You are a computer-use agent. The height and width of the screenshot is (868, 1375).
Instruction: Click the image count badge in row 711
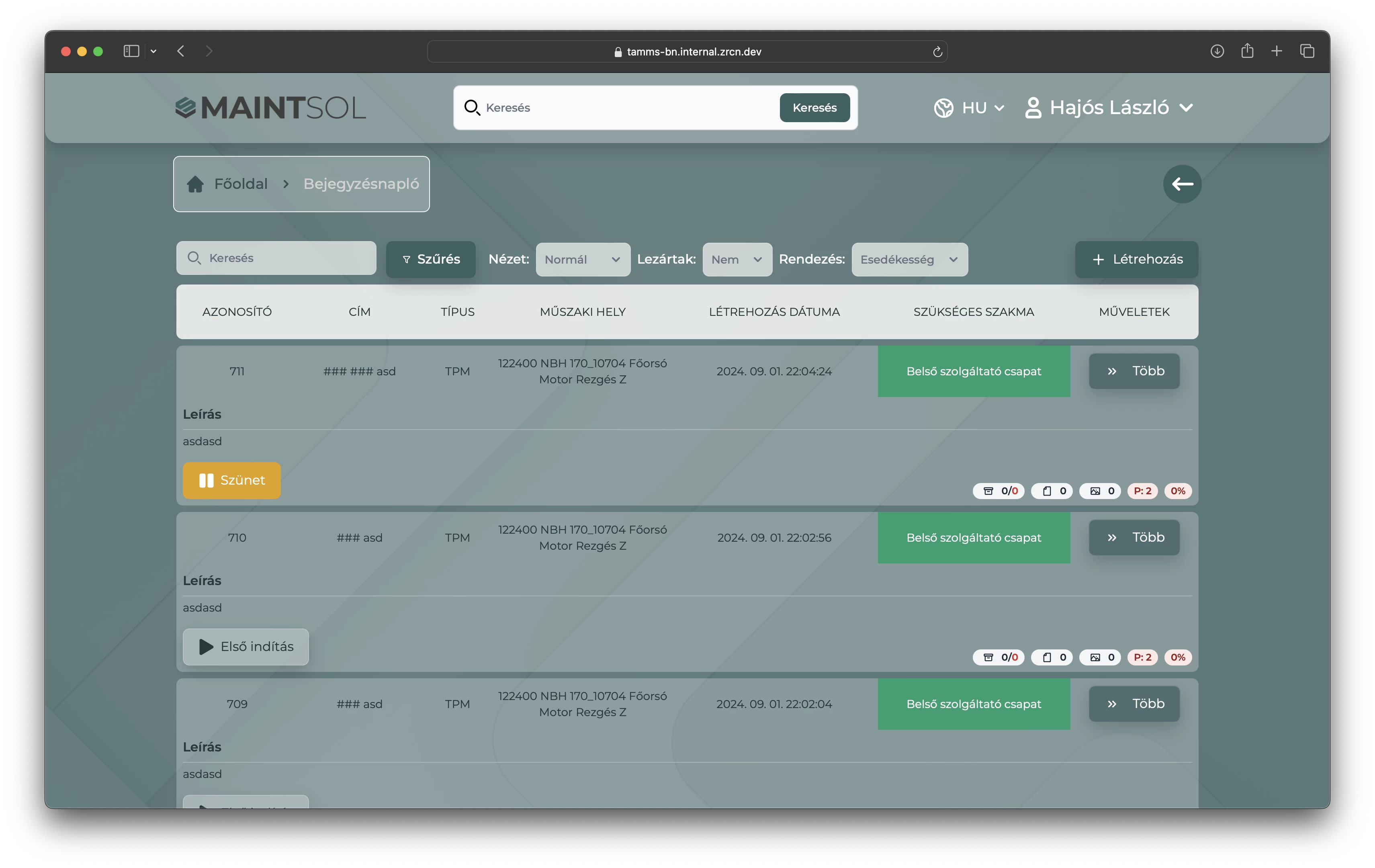(1100, 491)
